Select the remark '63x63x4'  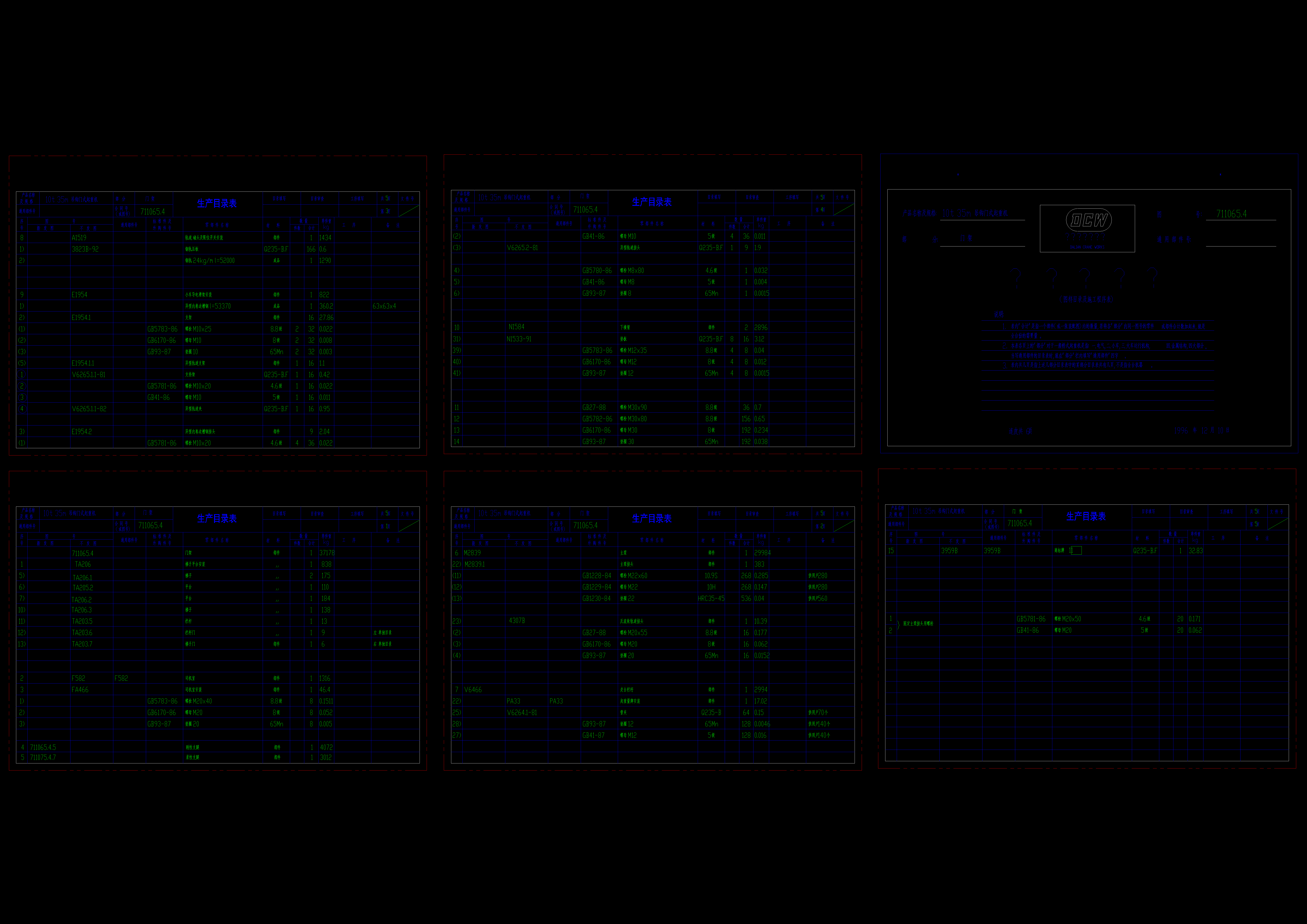[384, 306]
